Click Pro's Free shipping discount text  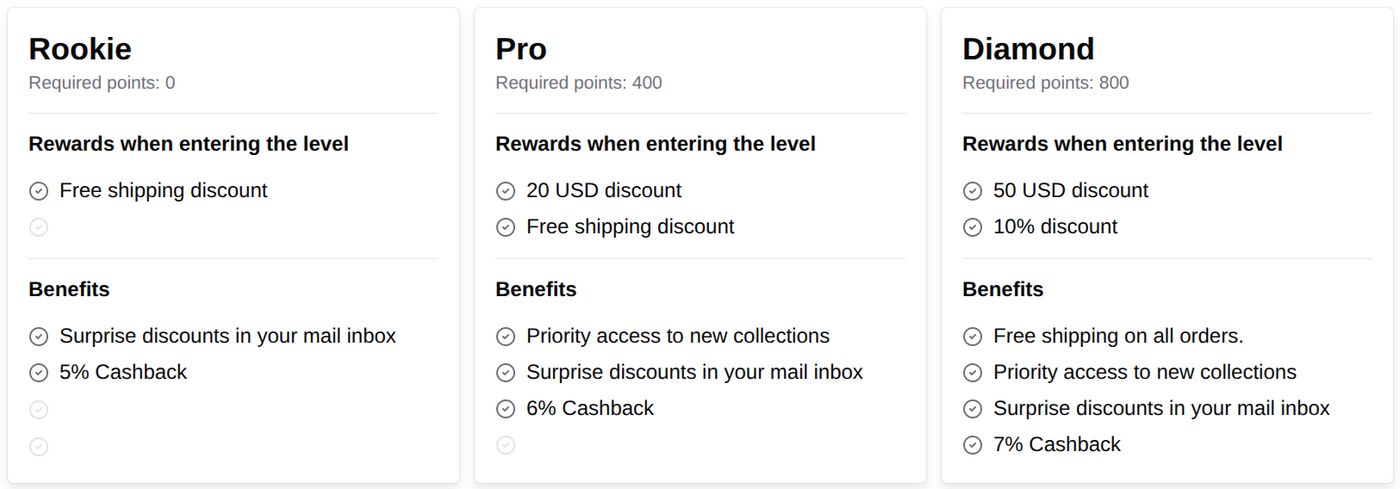(630, 227)
